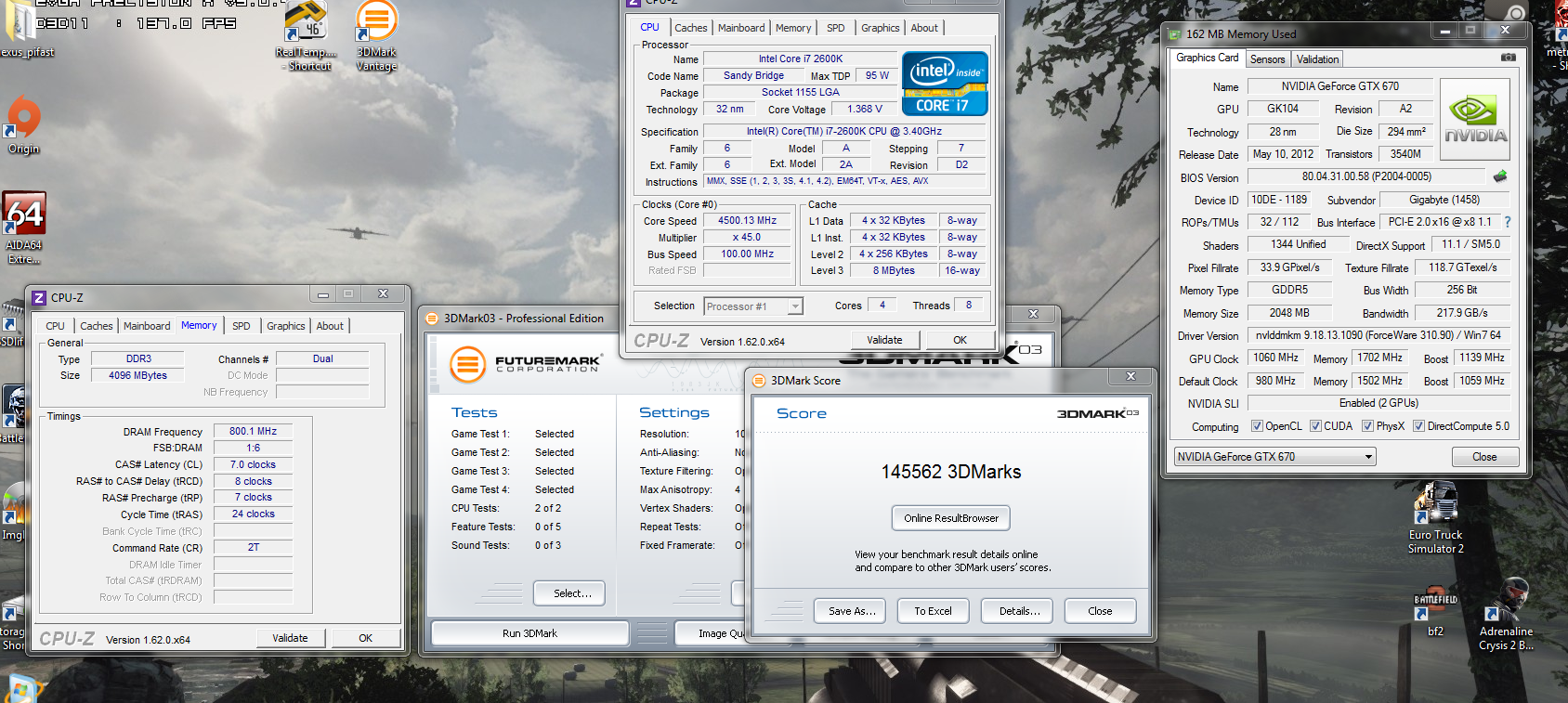Viewport: 1568px width, 703px height.
Task: Click Close button in 3DMark Score dialog
Action: [x=1100, y=611]
